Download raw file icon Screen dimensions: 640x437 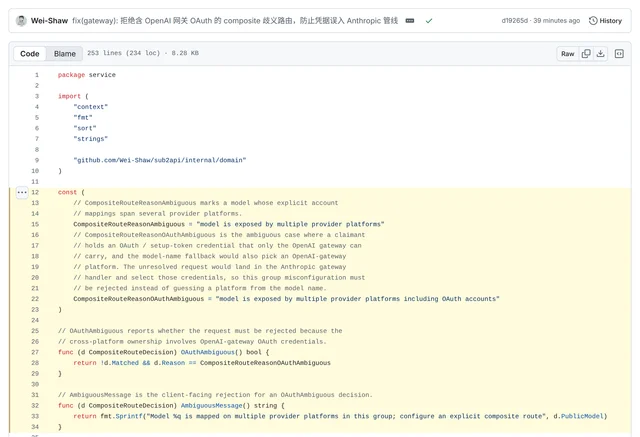(600, 53)
